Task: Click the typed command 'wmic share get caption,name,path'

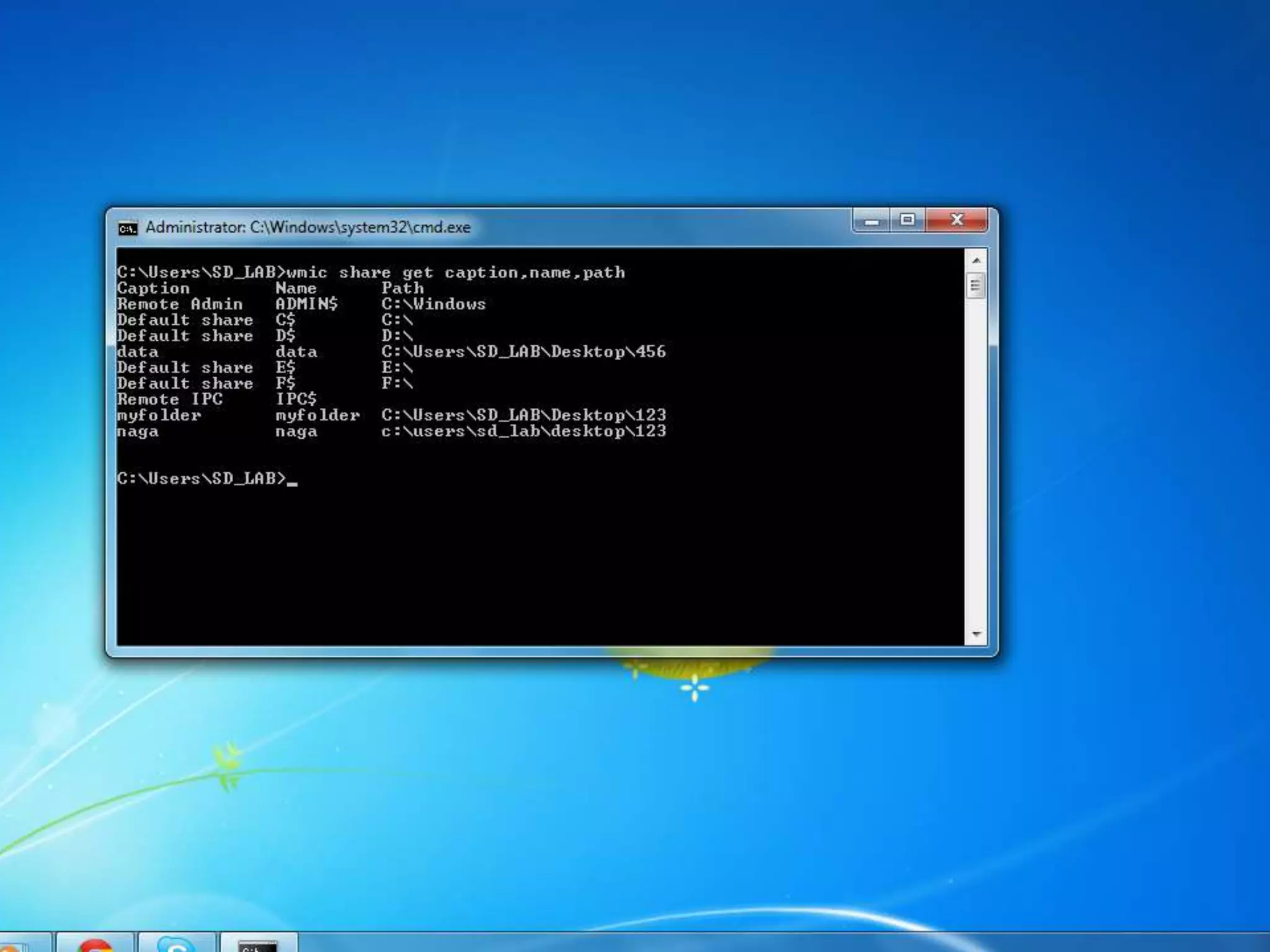Action: [456, 273]
